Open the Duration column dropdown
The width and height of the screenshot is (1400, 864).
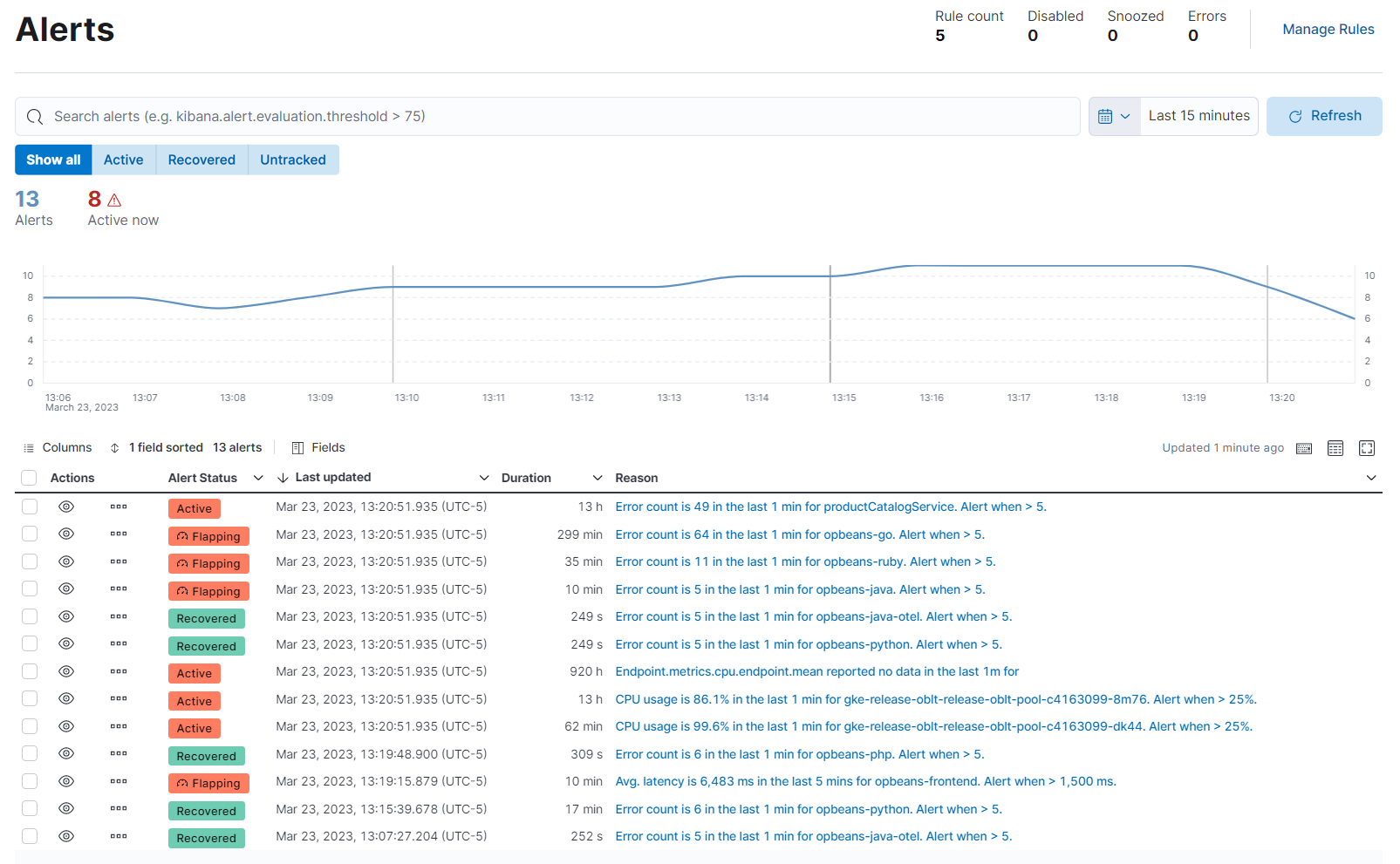click(598, 478)
